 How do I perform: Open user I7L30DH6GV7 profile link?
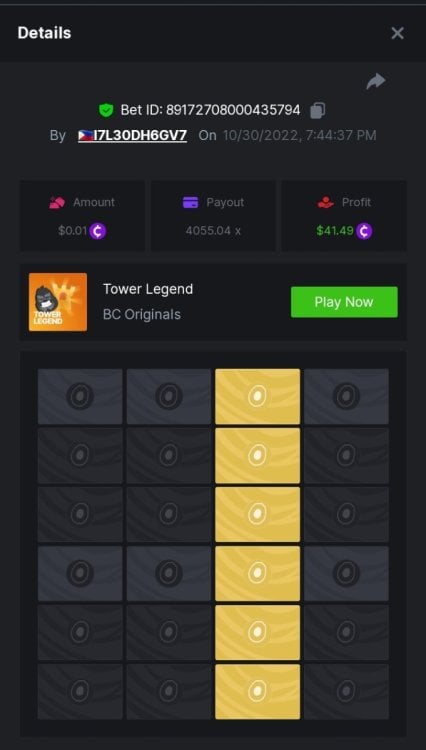click(132, 135)
